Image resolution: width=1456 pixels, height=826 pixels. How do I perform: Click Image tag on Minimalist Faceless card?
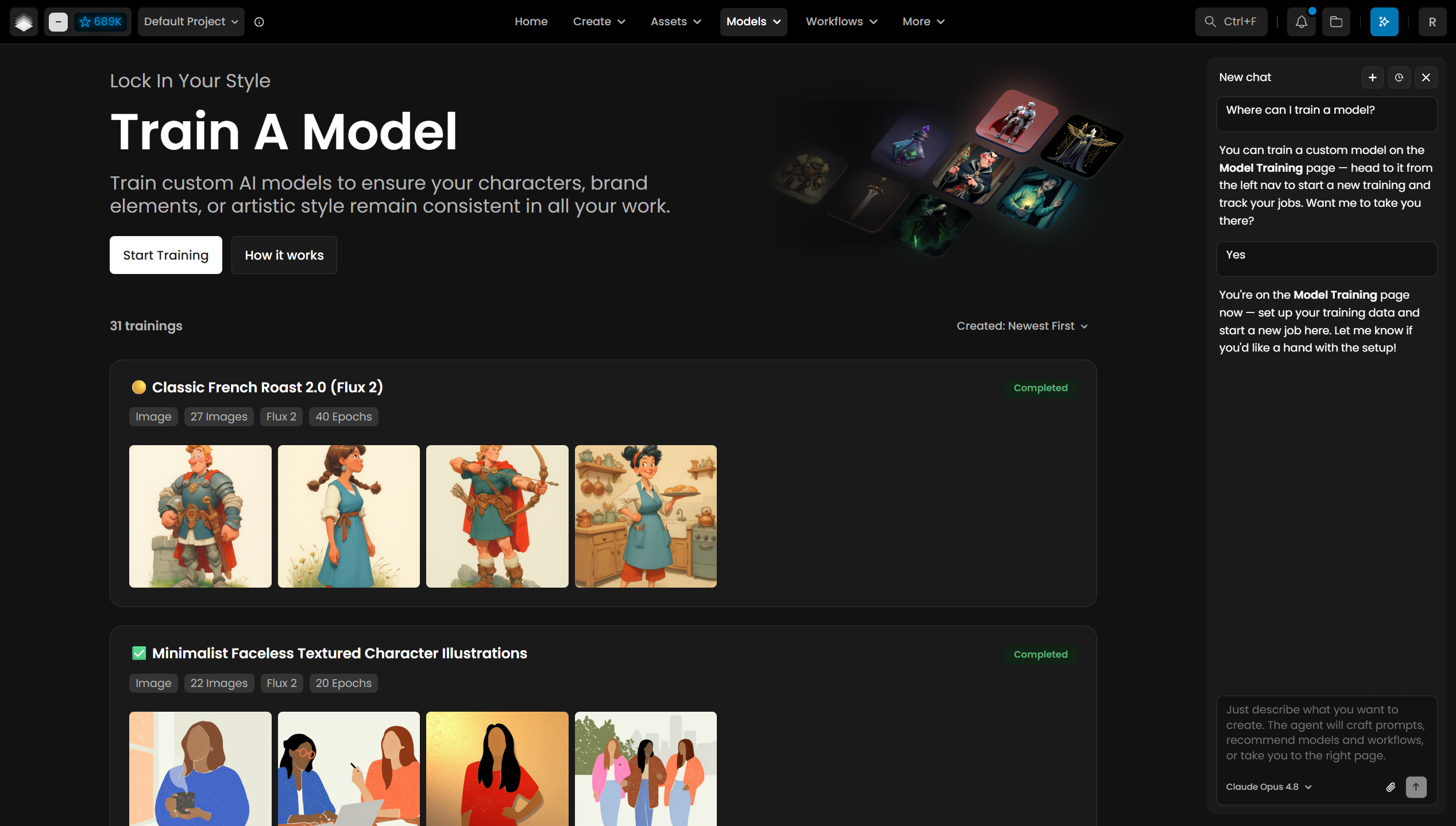(x=153, y=683)
